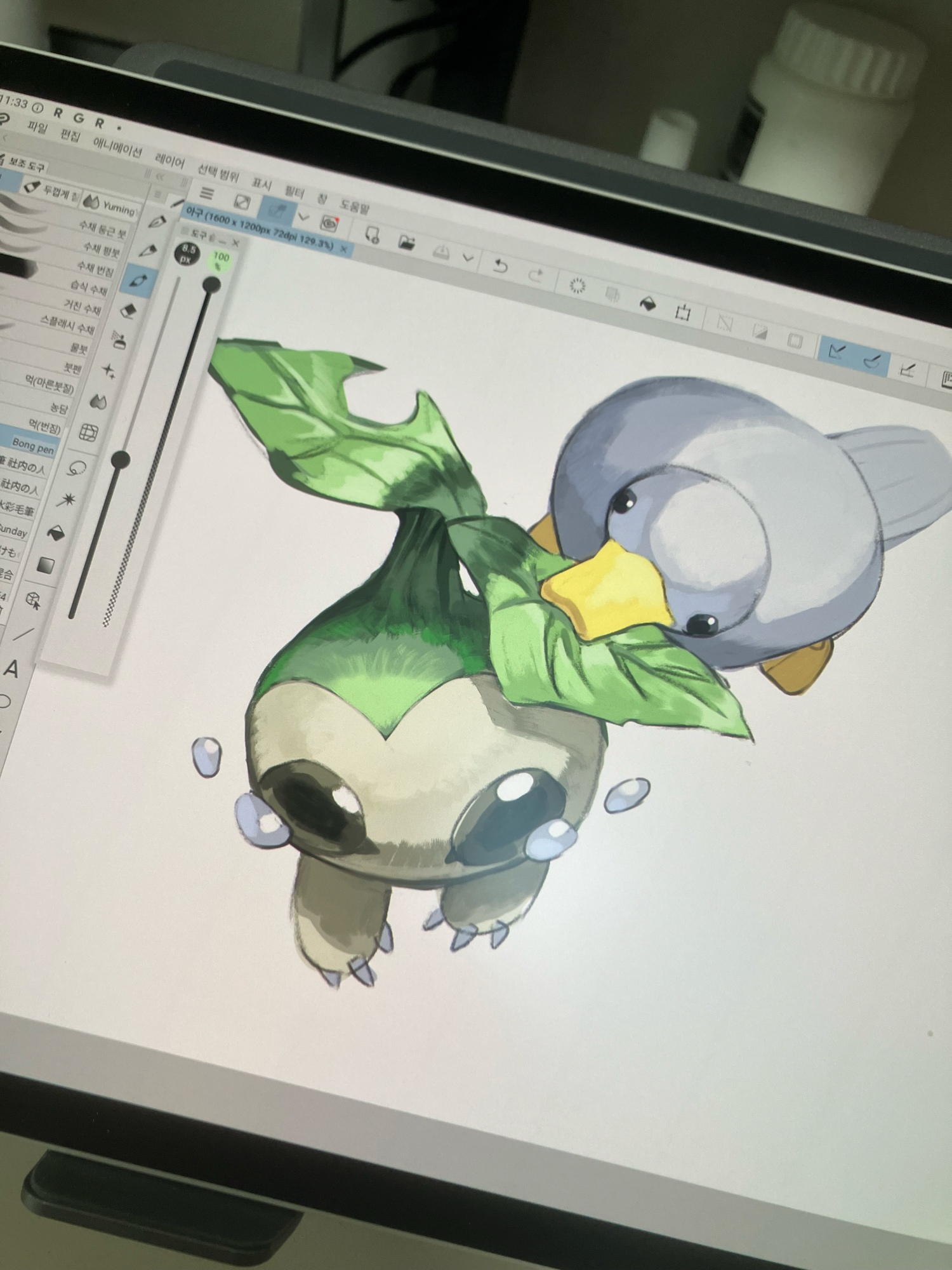Select the Fill bucket tool in tool palette

pyautogui.click(x=56, y=532)
